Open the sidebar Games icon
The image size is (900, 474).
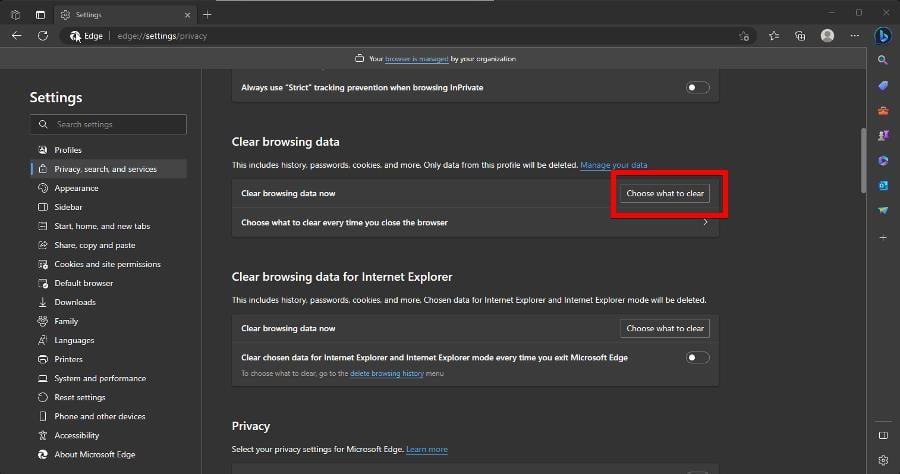pos(883,135)
